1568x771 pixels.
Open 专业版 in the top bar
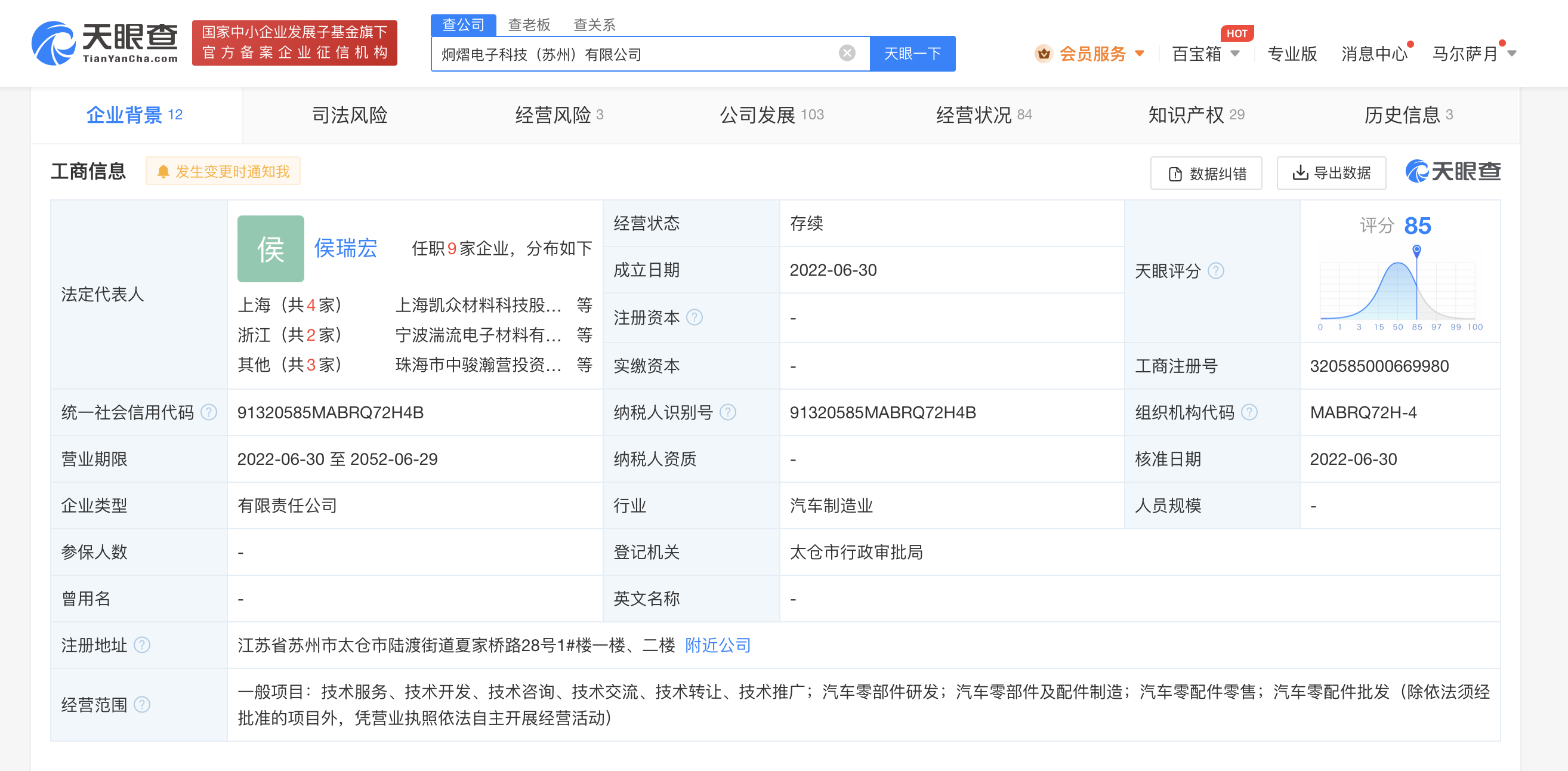coord(1292,54)
